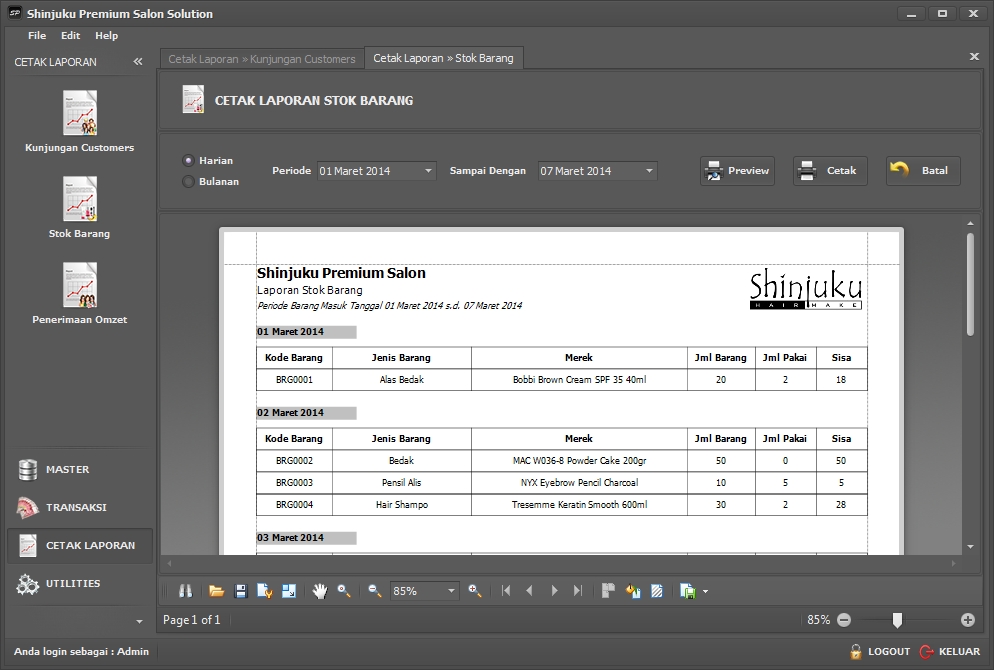The height and width of the screenshot is (670, 994).
Task: Switch to the Kunjungan Customers tab
Action: pos(262,59)
